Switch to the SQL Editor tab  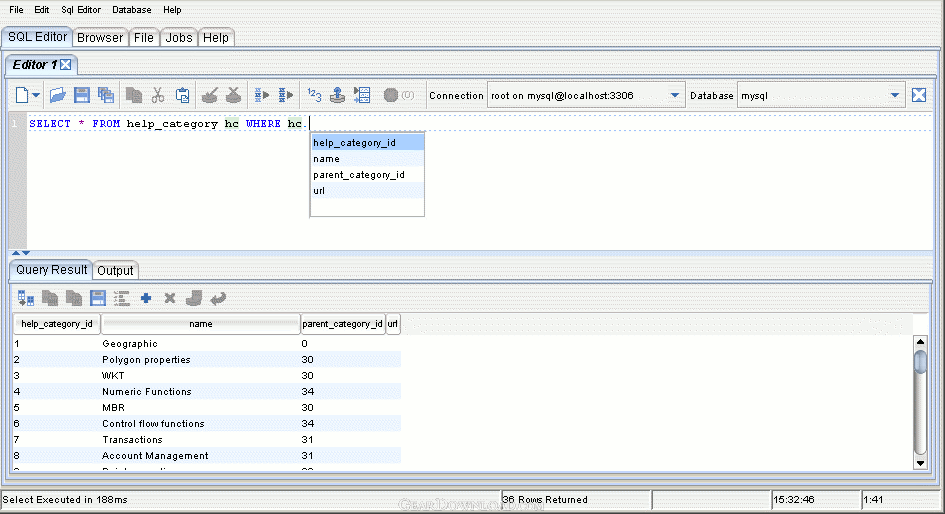pos(37,37)
